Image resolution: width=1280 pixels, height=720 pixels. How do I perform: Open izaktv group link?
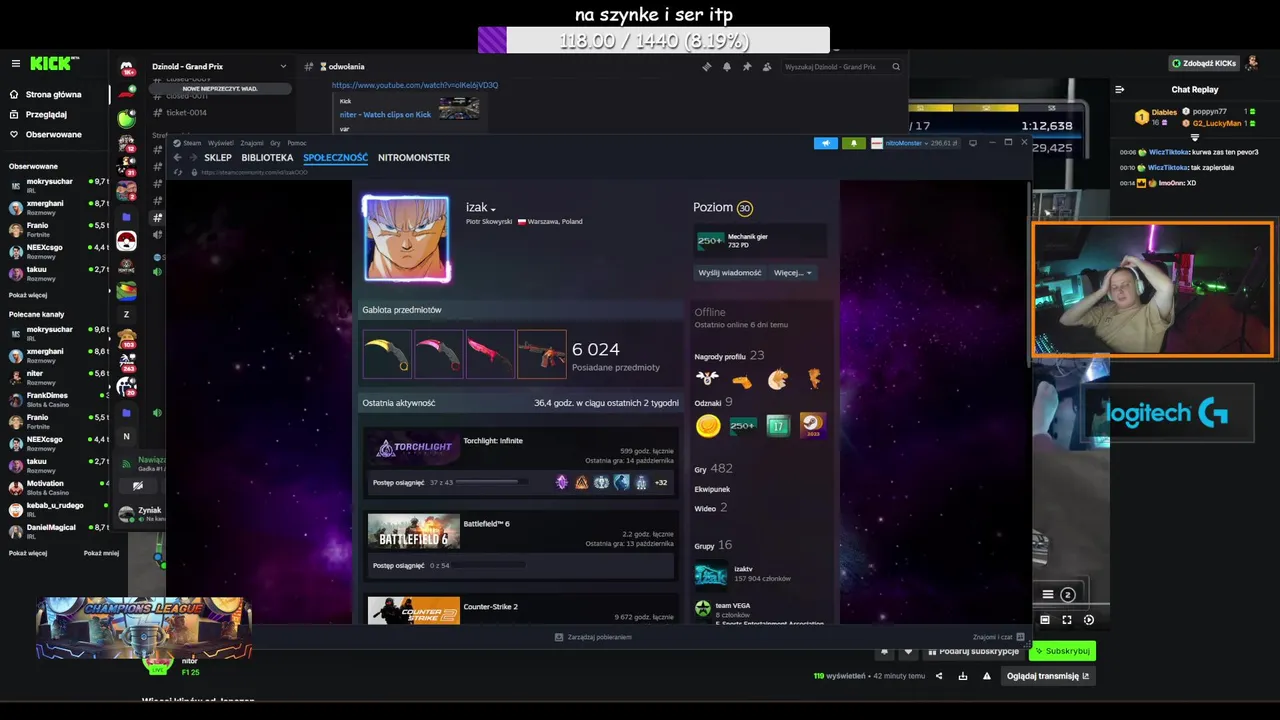click(x=743, y=569)
